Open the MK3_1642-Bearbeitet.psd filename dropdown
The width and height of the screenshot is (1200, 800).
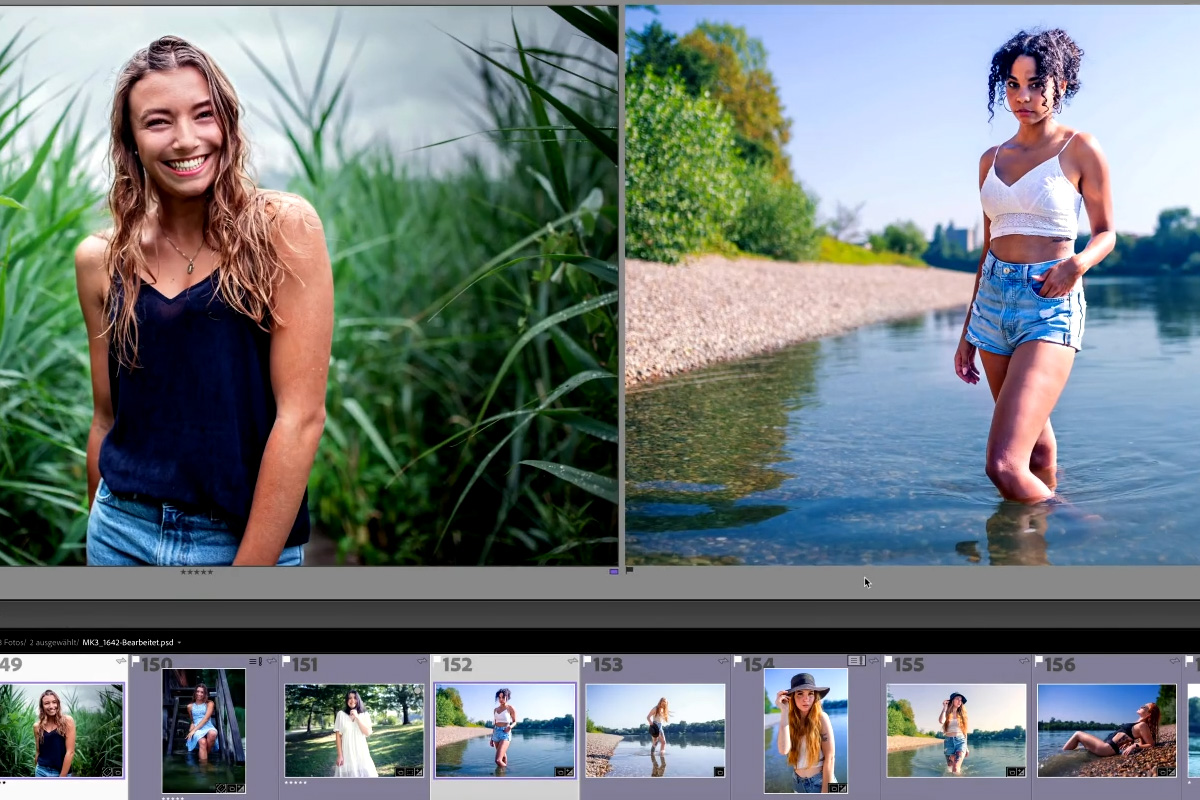(130, 642)
